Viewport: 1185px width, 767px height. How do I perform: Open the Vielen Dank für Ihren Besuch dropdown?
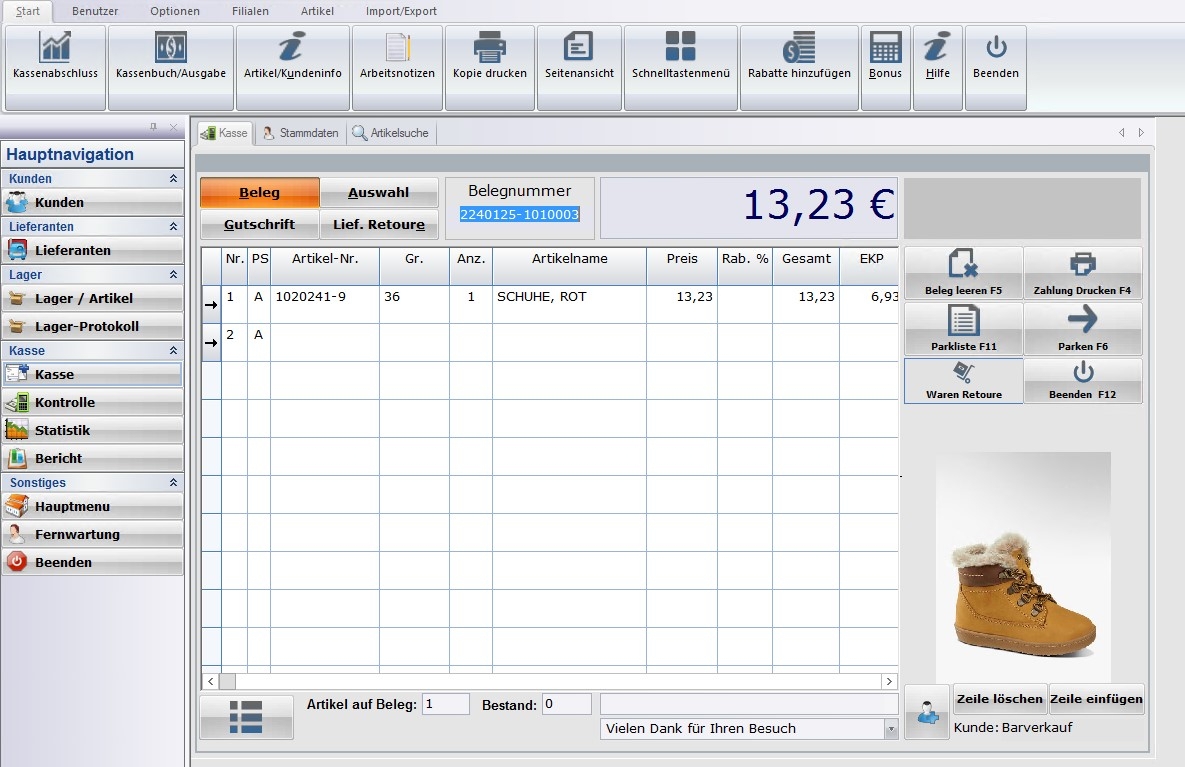click(x=891, y=729)
